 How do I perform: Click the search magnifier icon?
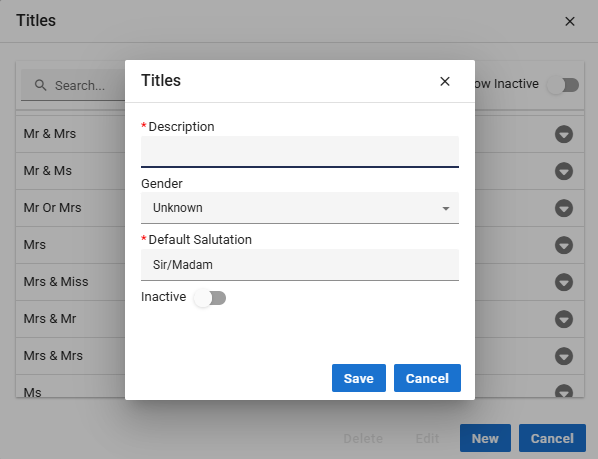click(40, 85)
